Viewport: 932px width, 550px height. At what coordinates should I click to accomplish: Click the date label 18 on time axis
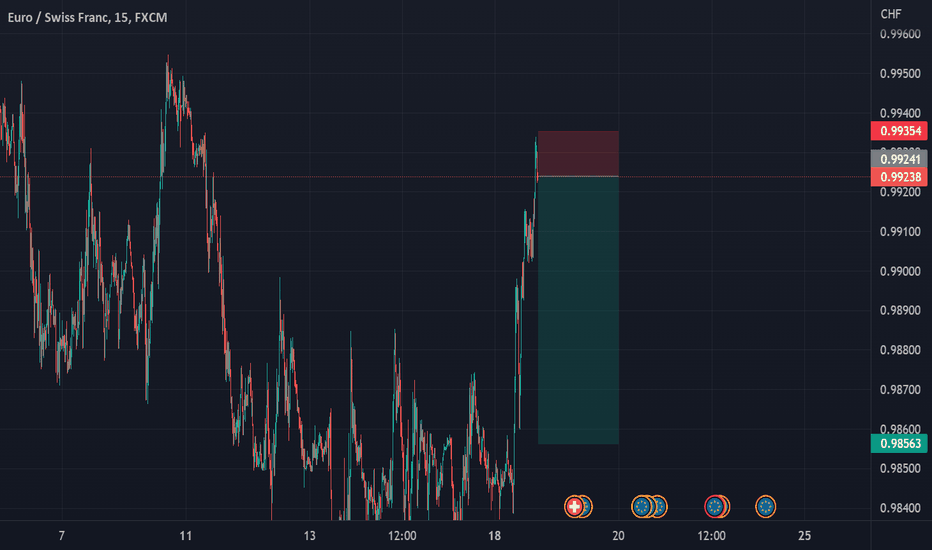(495, 536)
